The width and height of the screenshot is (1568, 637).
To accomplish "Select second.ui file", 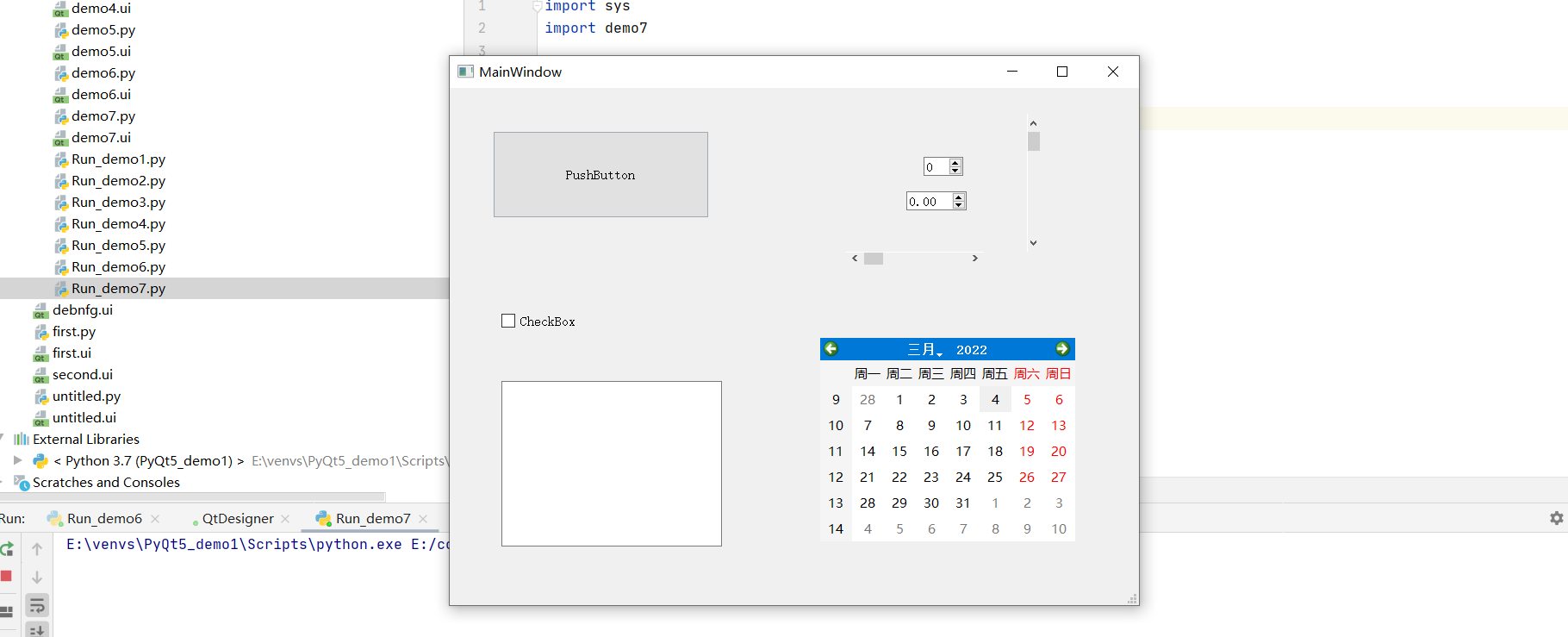I will coord(83,374).
